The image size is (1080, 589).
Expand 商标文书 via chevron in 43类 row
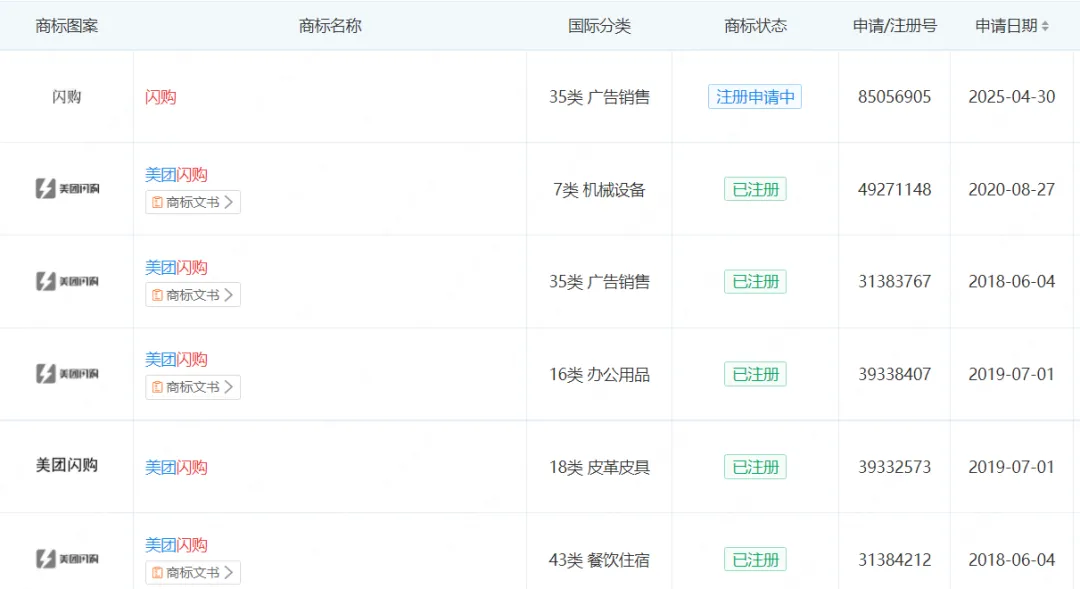click(230, 573)
